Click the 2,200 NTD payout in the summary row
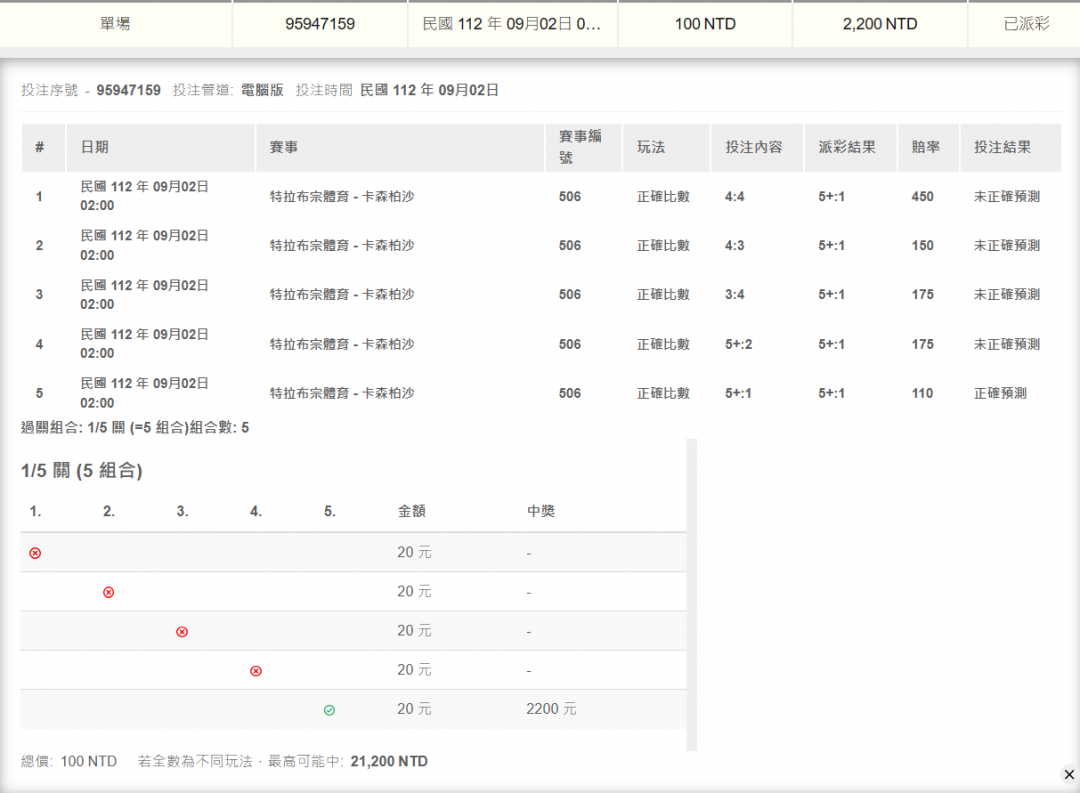 [880, 24]
